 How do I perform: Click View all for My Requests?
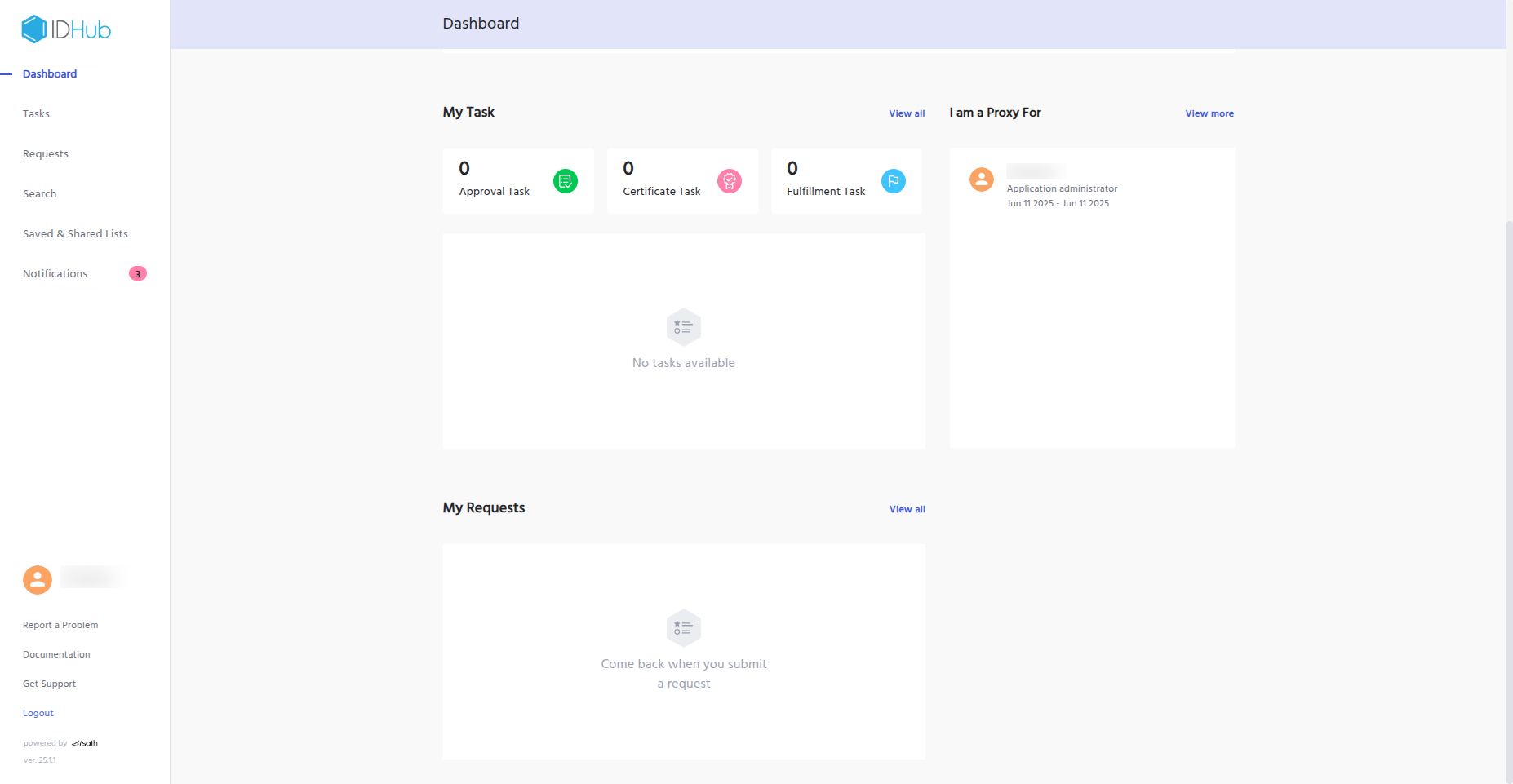[x=907, y=510]
